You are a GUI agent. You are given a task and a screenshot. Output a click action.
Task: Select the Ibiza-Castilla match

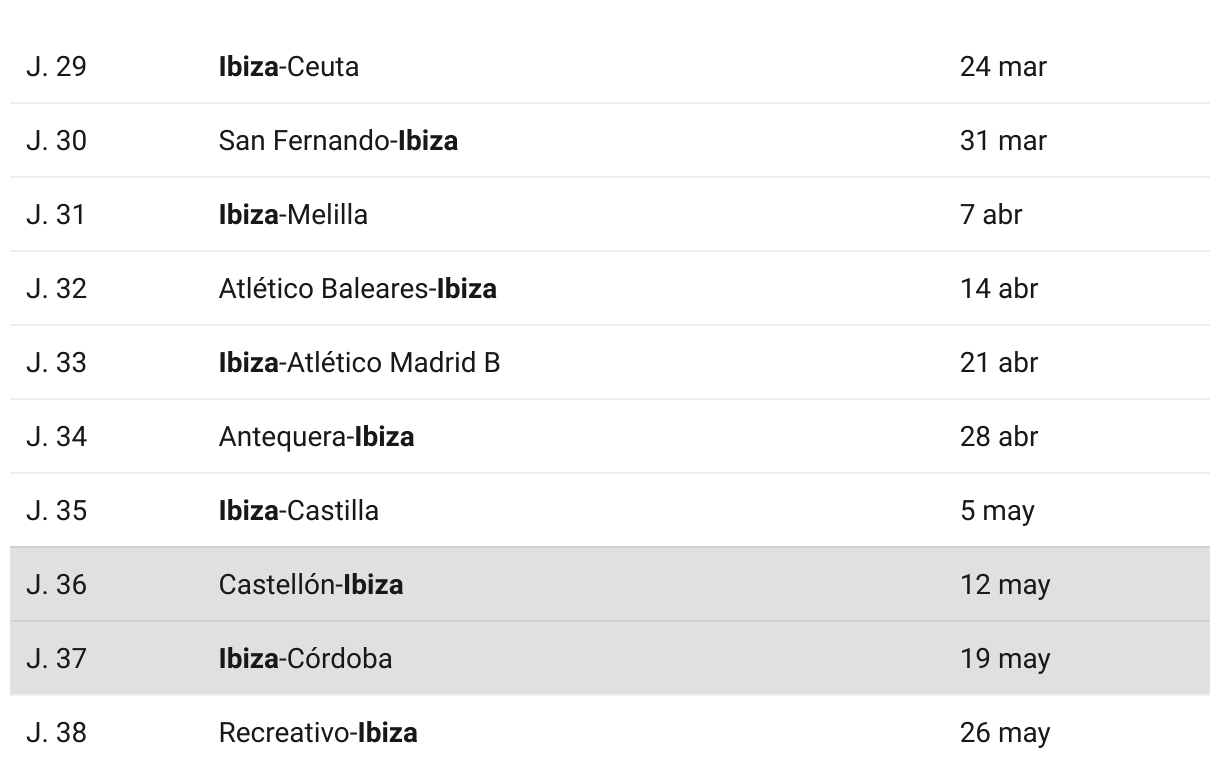click(298, 510)
